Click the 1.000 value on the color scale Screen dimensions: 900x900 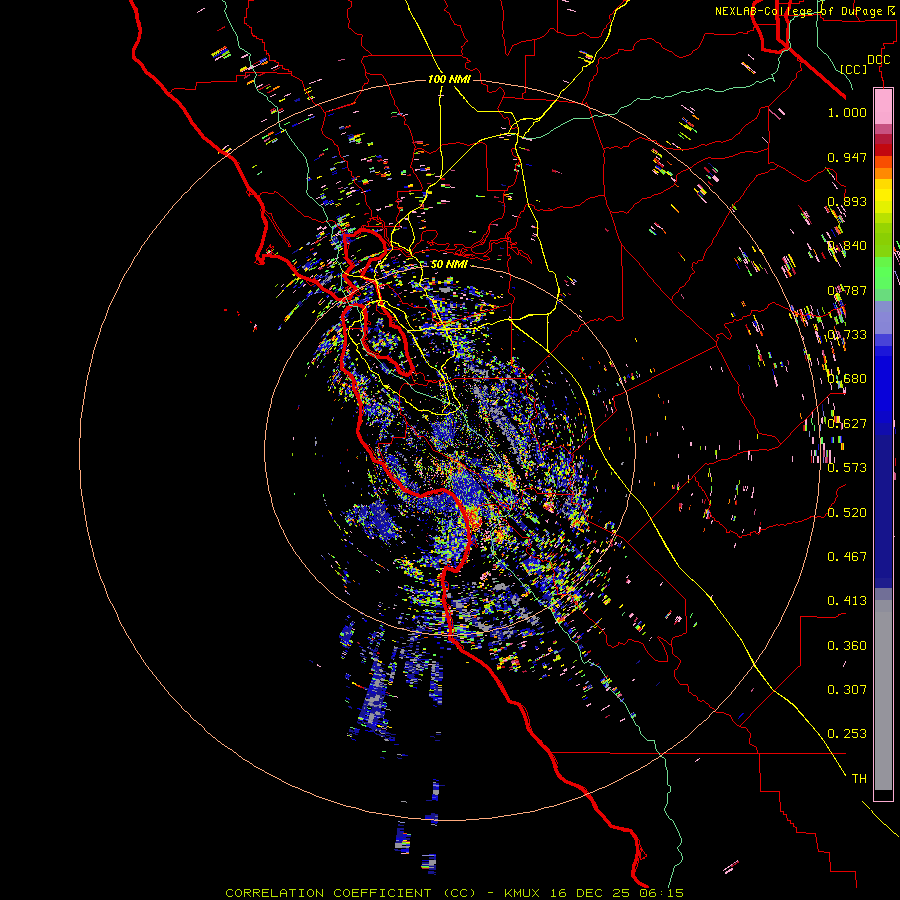847,112
